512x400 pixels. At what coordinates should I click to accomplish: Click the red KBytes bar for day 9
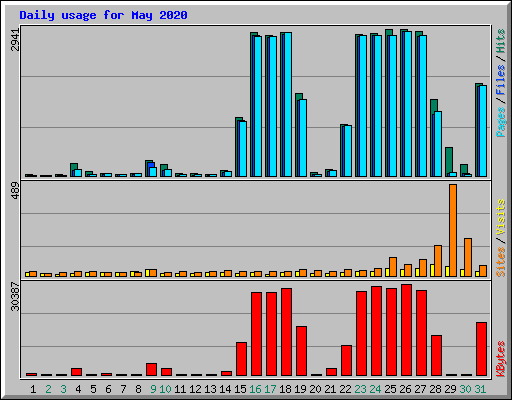click(151, 369)
